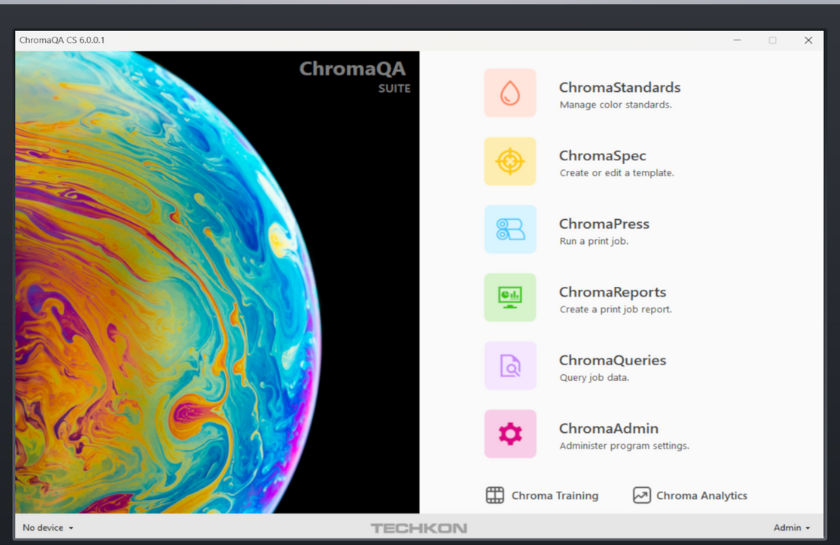Screen dimensions: 840x545
Task: Open ChromaReports by its title
Action: click(612, 292)
